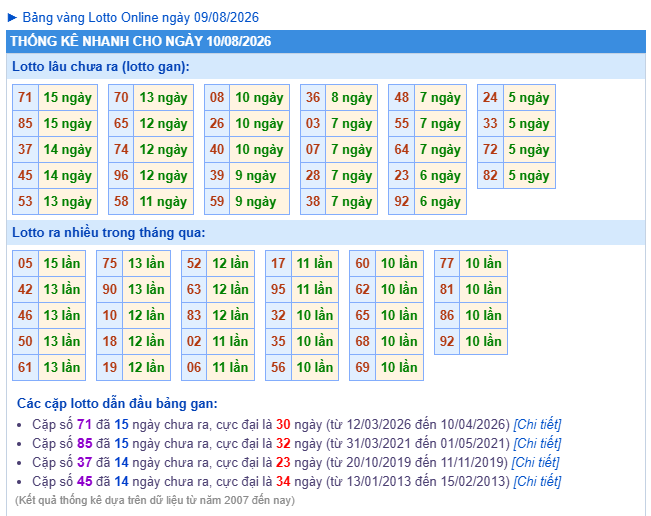Select frequent number 56
Screen dimensions: 651x516
278,367
